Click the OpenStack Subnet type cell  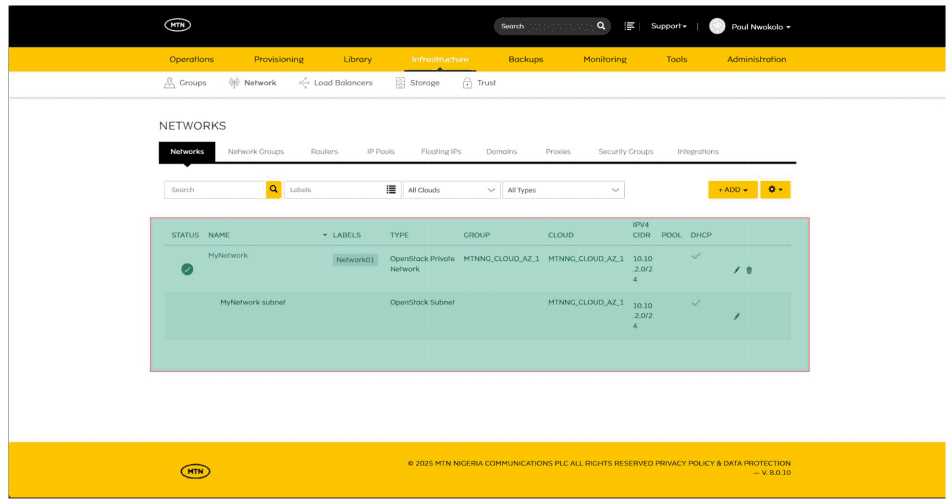point(422,302)
